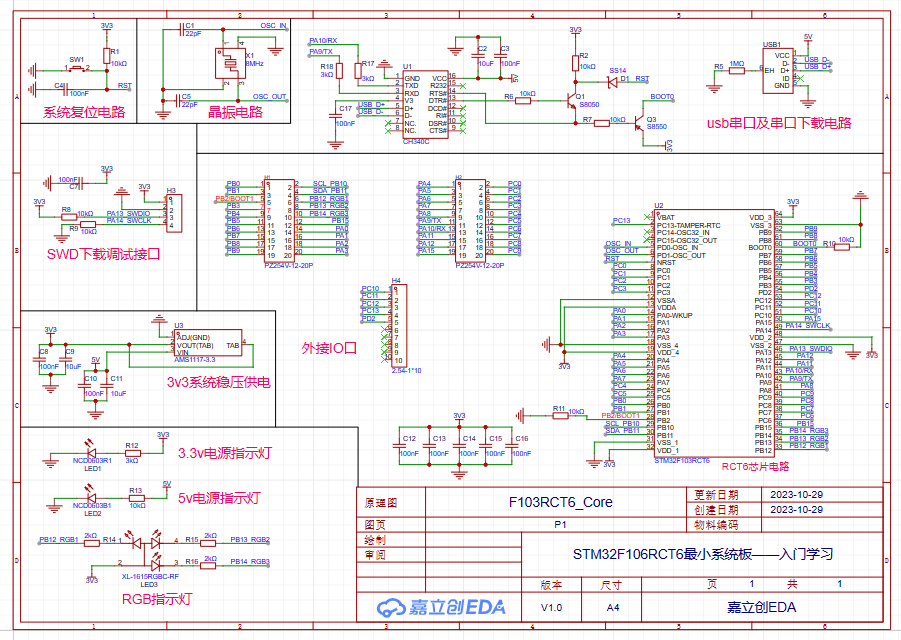Select the H3 SWD header symbol
The width and height of the screenshot is (901, 640).
click(x=174, y=213)
